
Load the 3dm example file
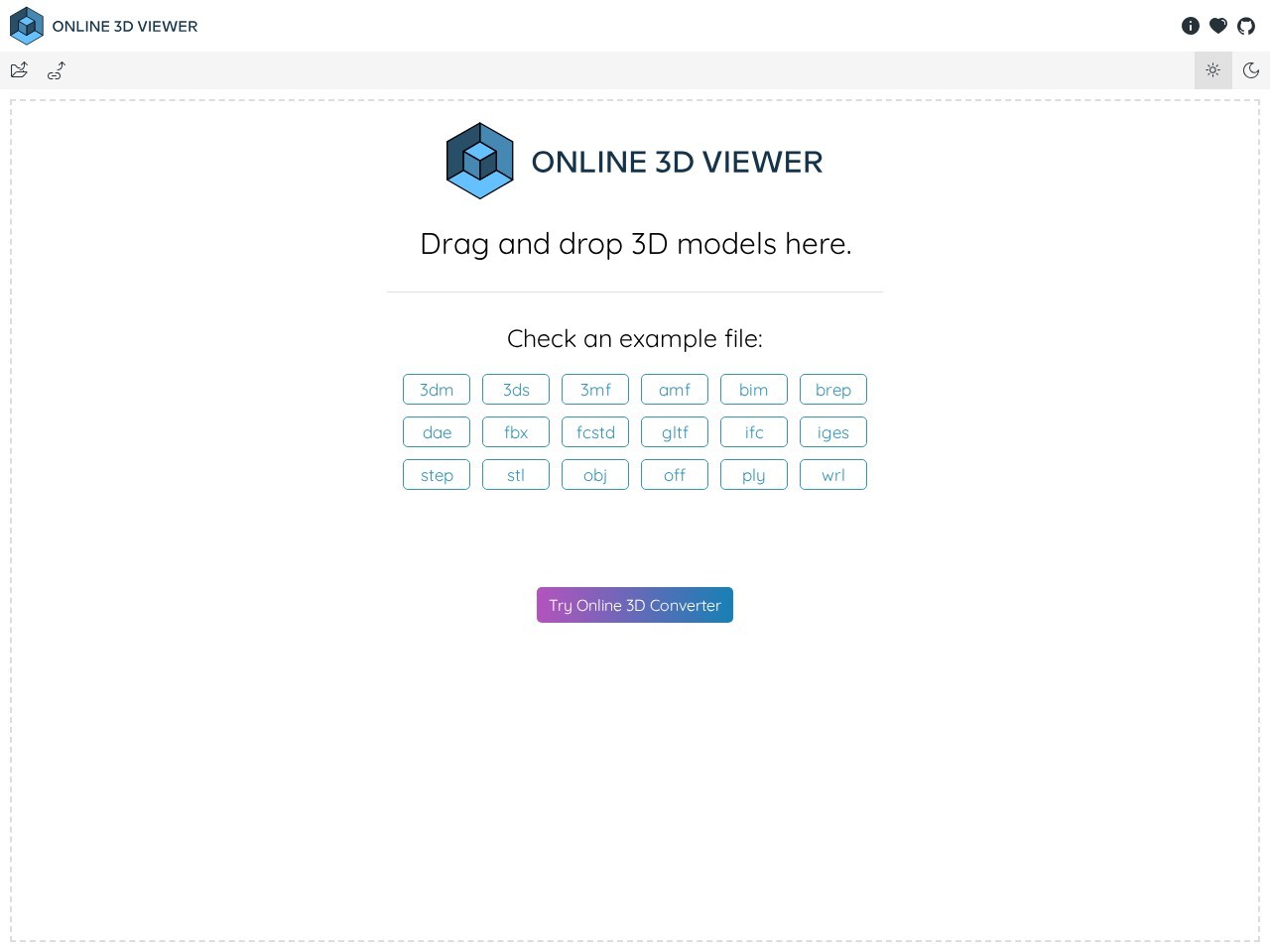click(437, 390)
